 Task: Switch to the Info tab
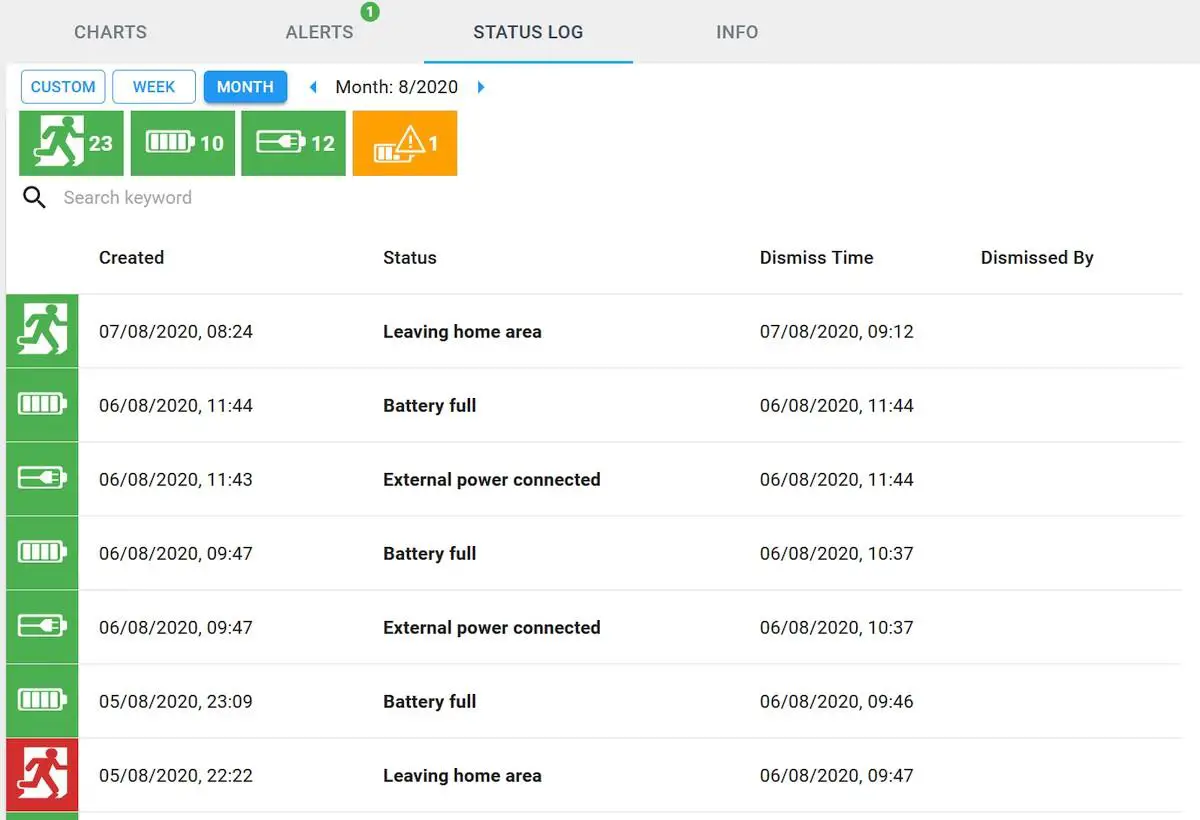(737, 32)
